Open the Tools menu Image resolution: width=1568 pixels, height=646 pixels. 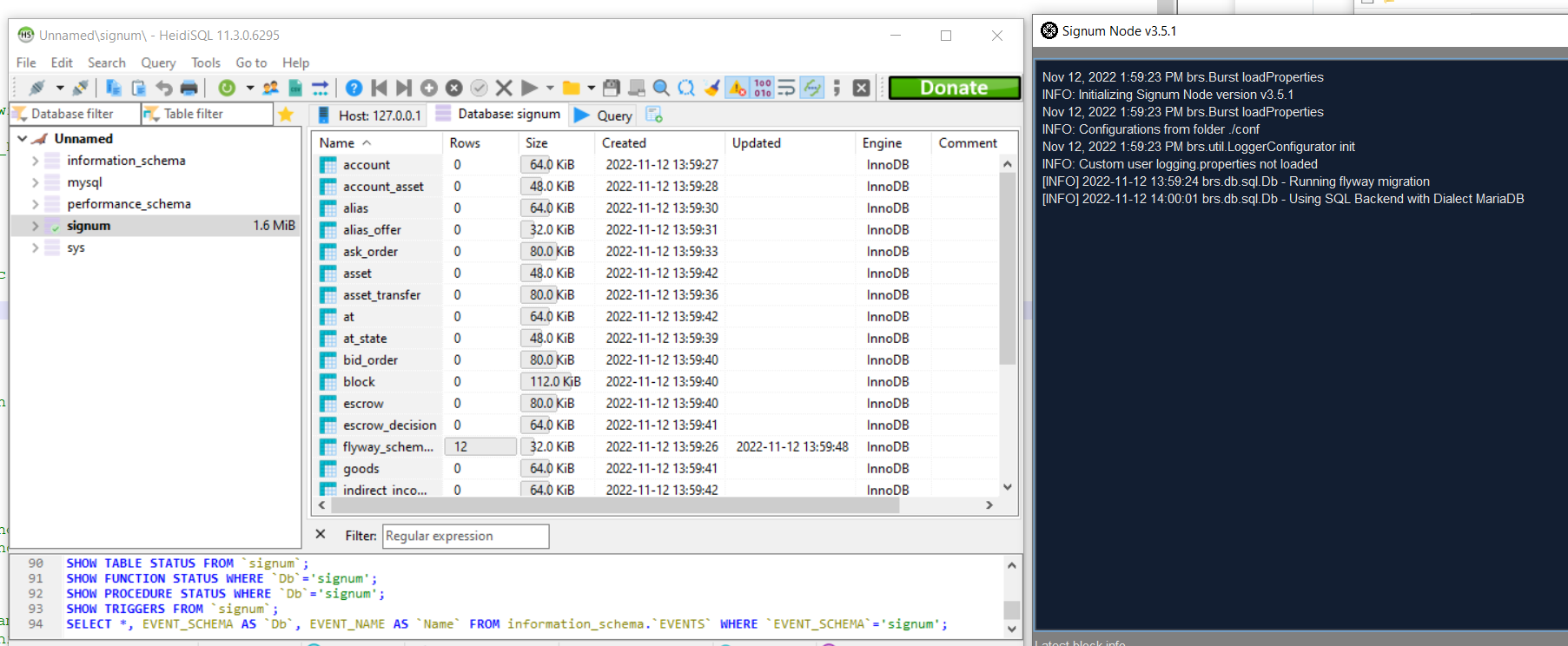click(x=206, y=63)
